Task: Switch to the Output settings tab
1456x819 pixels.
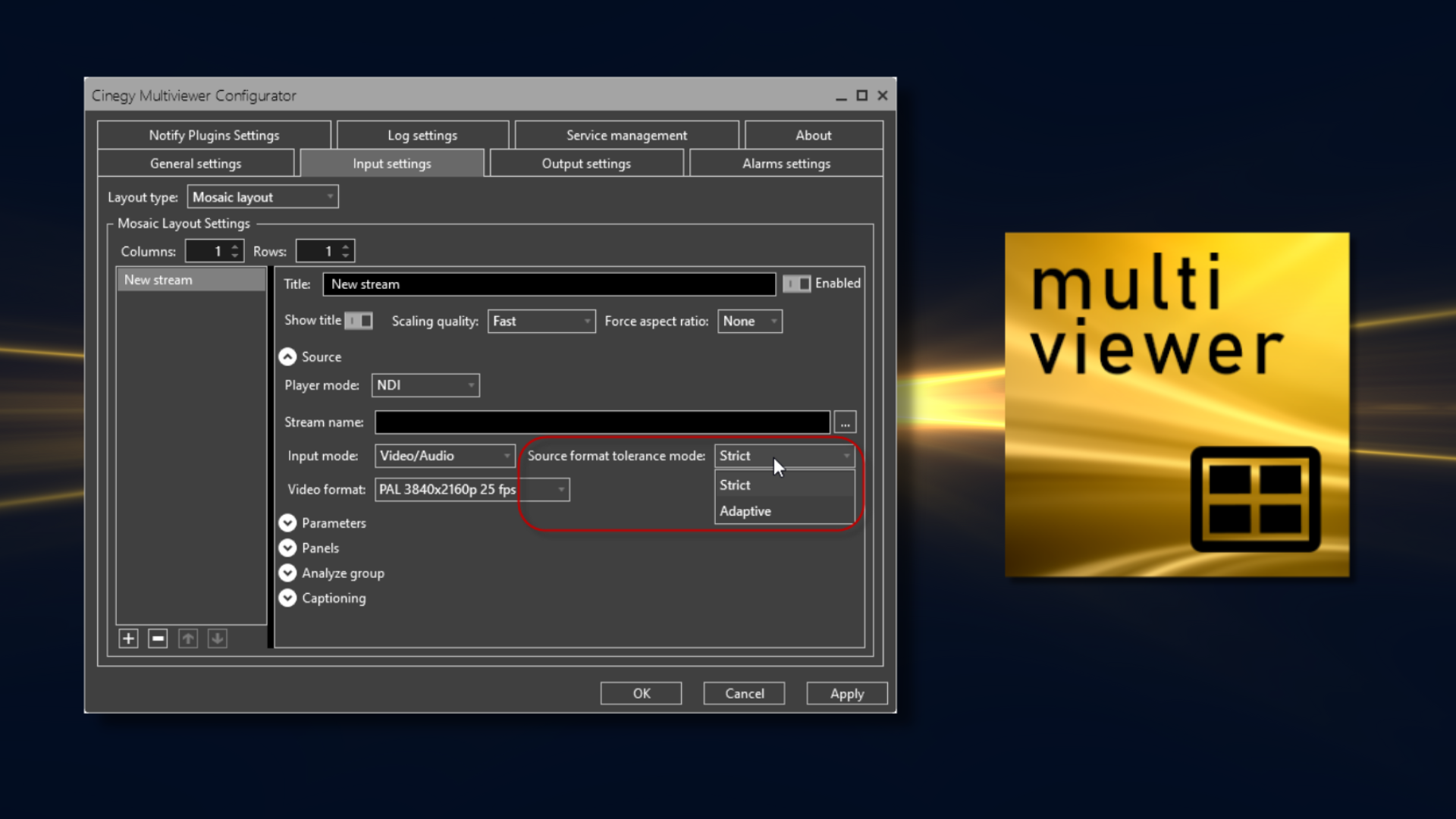Action: click(x=585, y=163)
